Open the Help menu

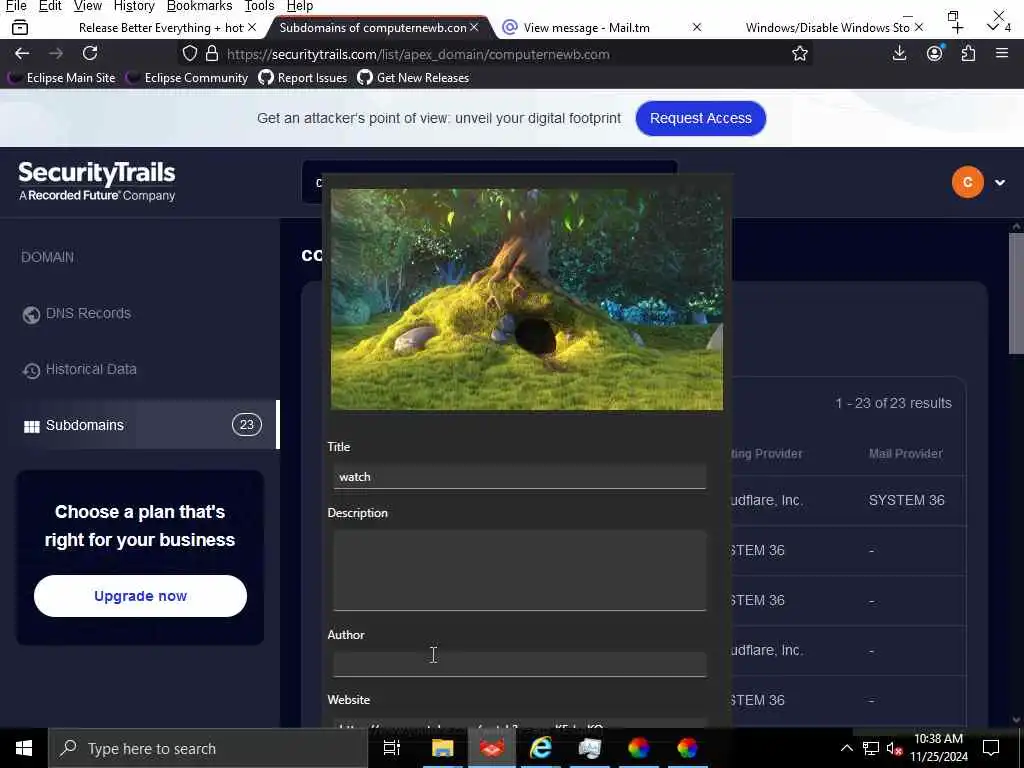(x=300, y=6)
